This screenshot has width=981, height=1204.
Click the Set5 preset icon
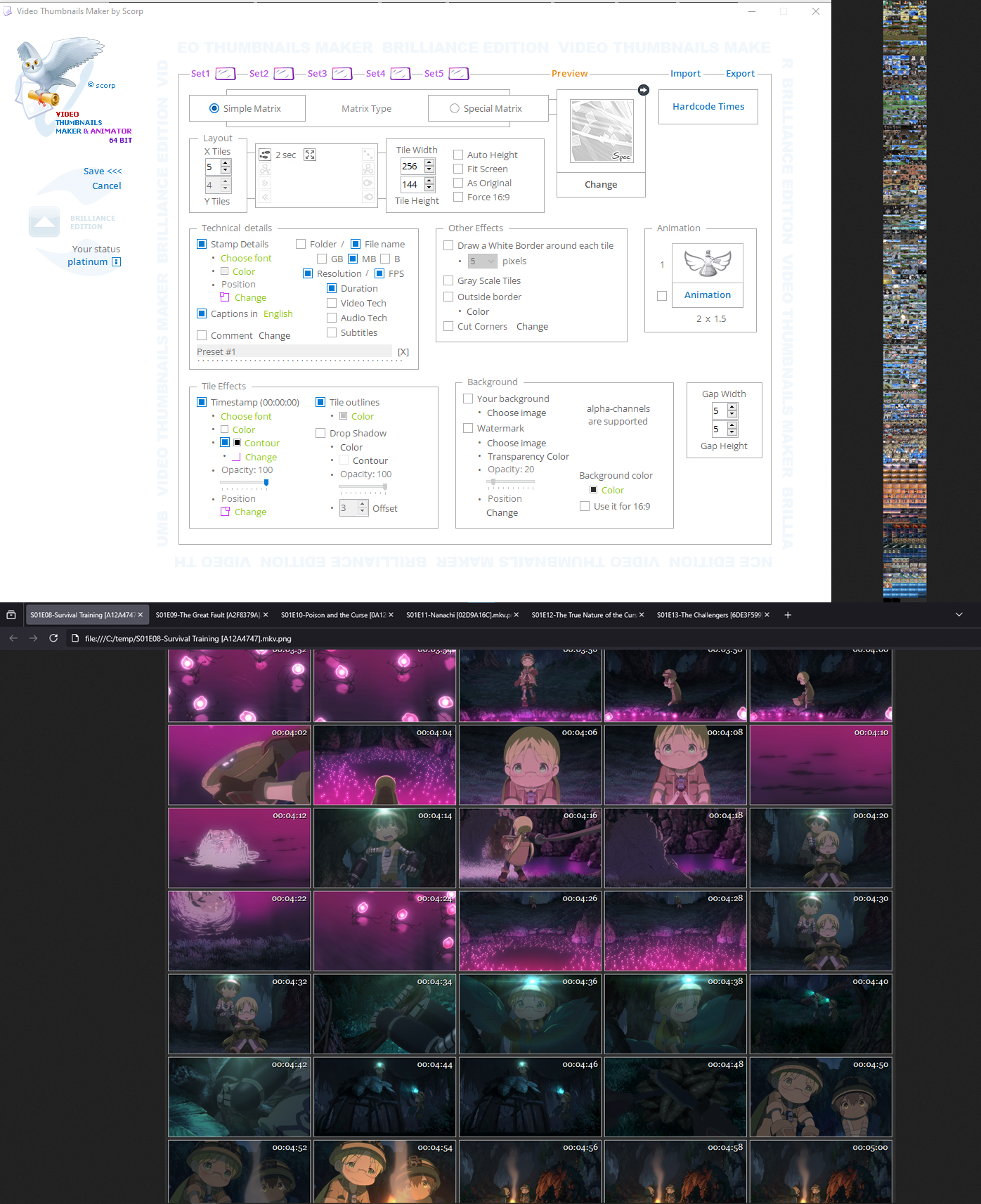pos(458,73)
